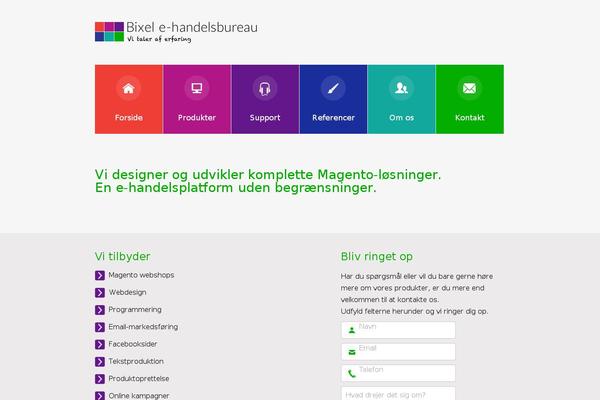
Task: Click the phone icon in Telefon field
Action: click(352, 373)
